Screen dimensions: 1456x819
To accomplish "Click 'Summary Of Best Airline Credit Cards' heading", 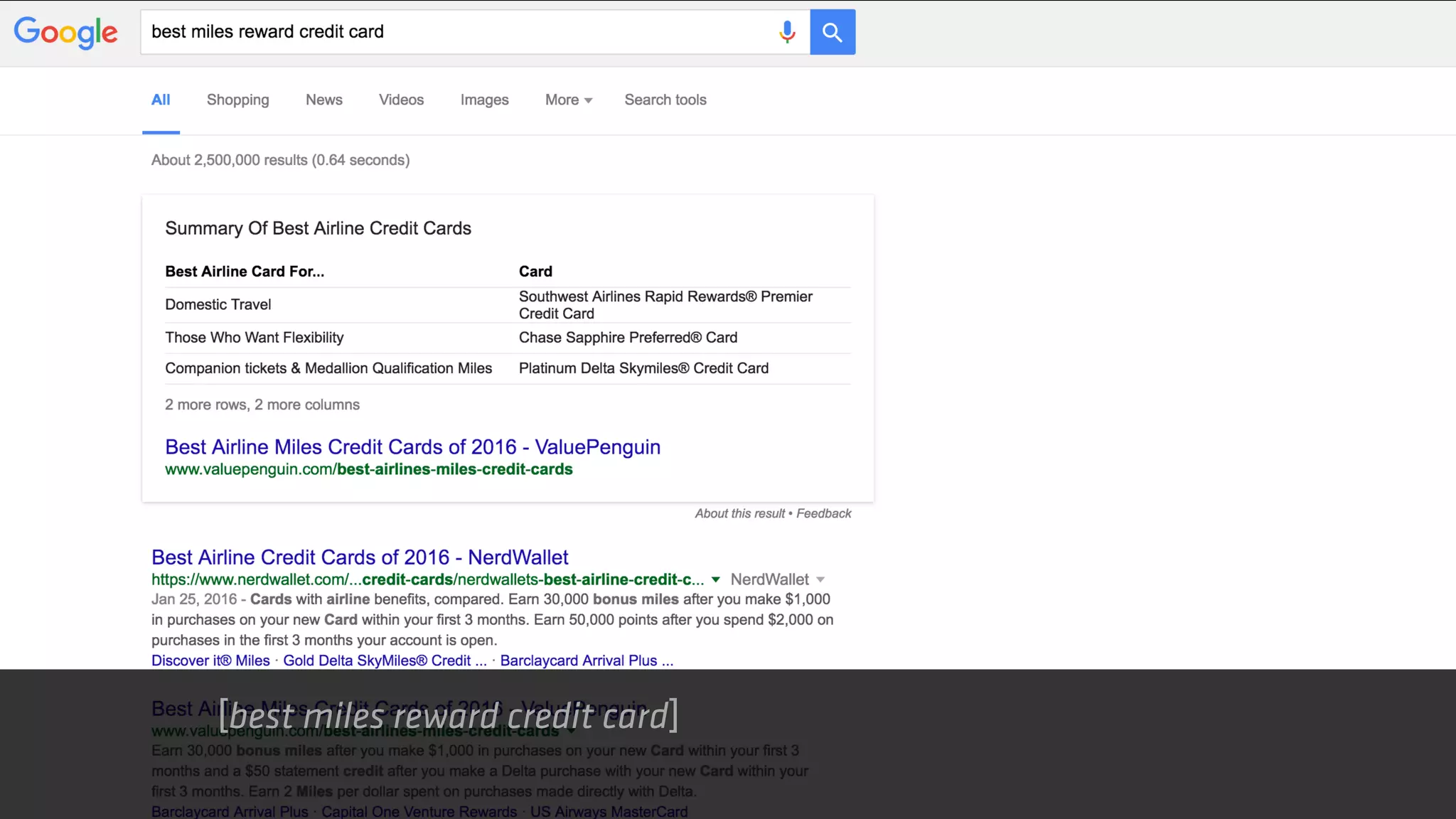I will click(318, 228).
